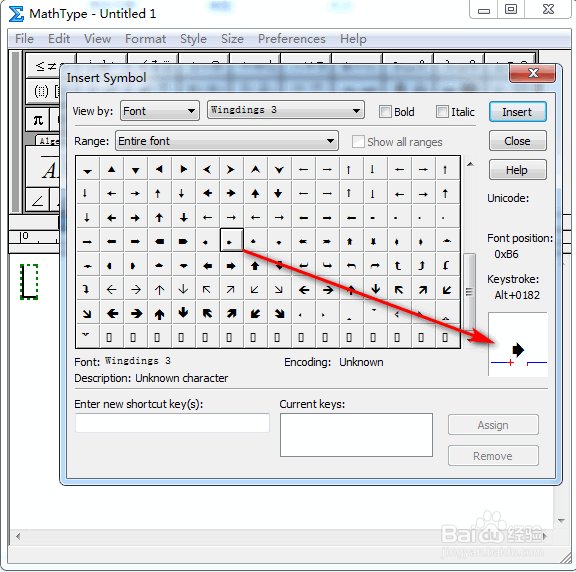Open the File menu
The height and width of the screenshot is (572, 576).
[x=24, y=39]
